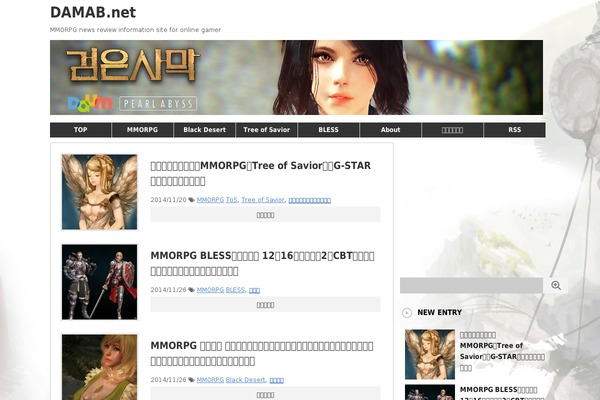Click the BLESS tag link

click(235, 290)
